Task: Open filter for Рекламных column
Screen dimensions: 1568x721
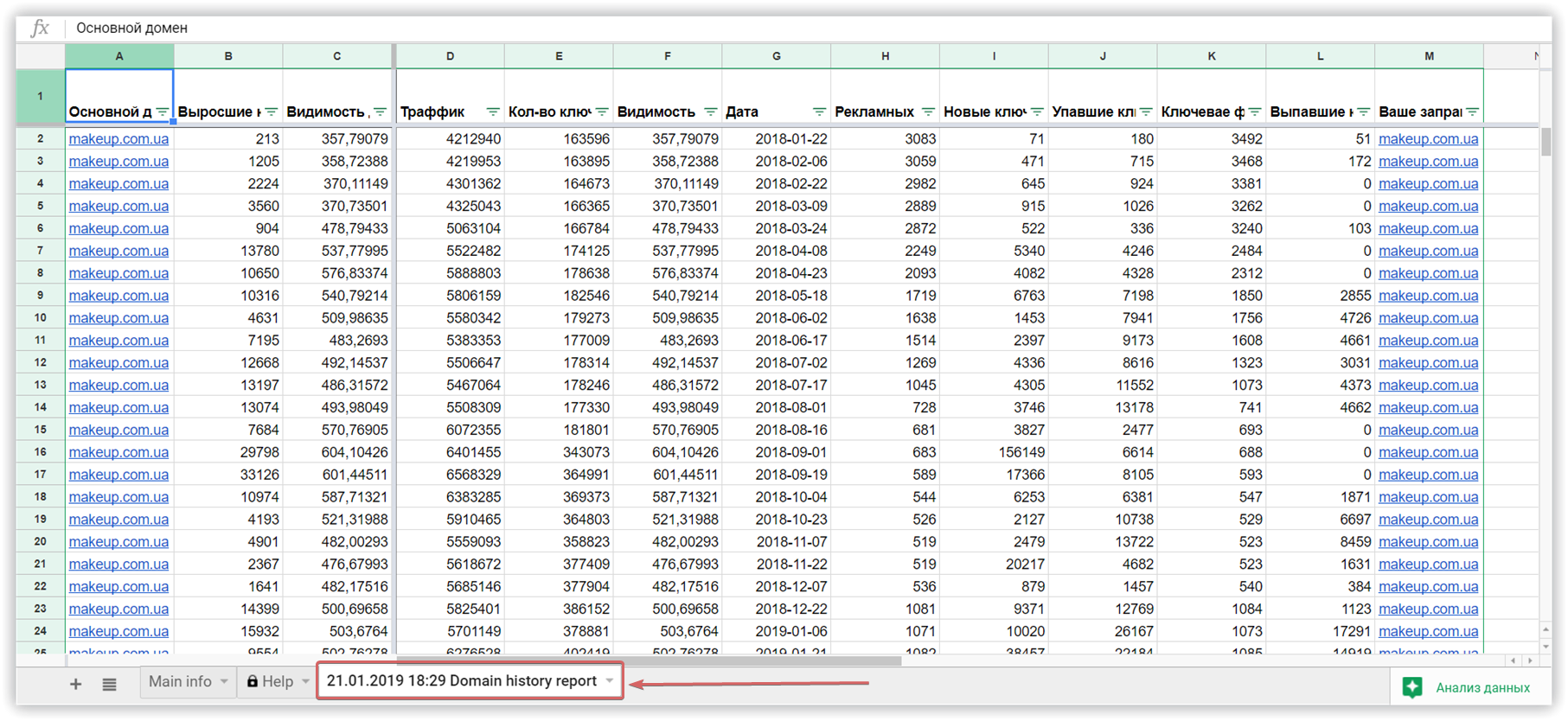Action: click(928, 112)
